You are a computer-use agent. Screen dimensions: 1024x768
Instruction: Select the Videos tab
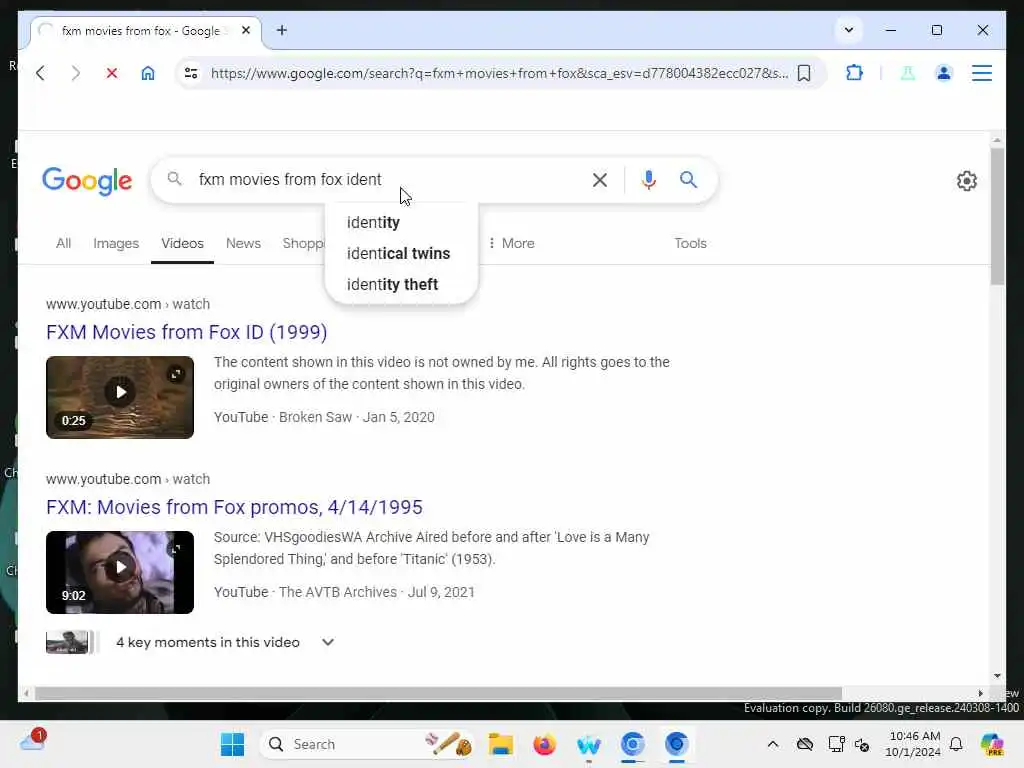(x=182, y=243)
